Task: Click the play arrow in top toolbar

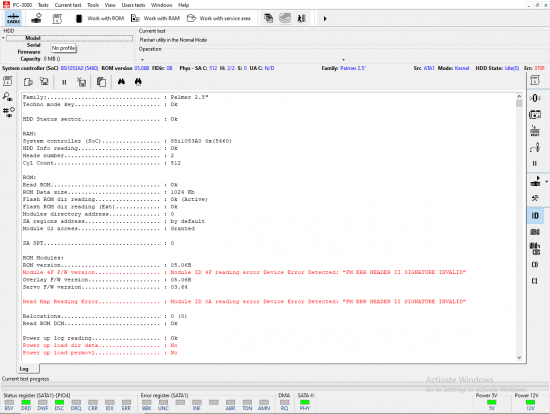Action: pos(325,19)
